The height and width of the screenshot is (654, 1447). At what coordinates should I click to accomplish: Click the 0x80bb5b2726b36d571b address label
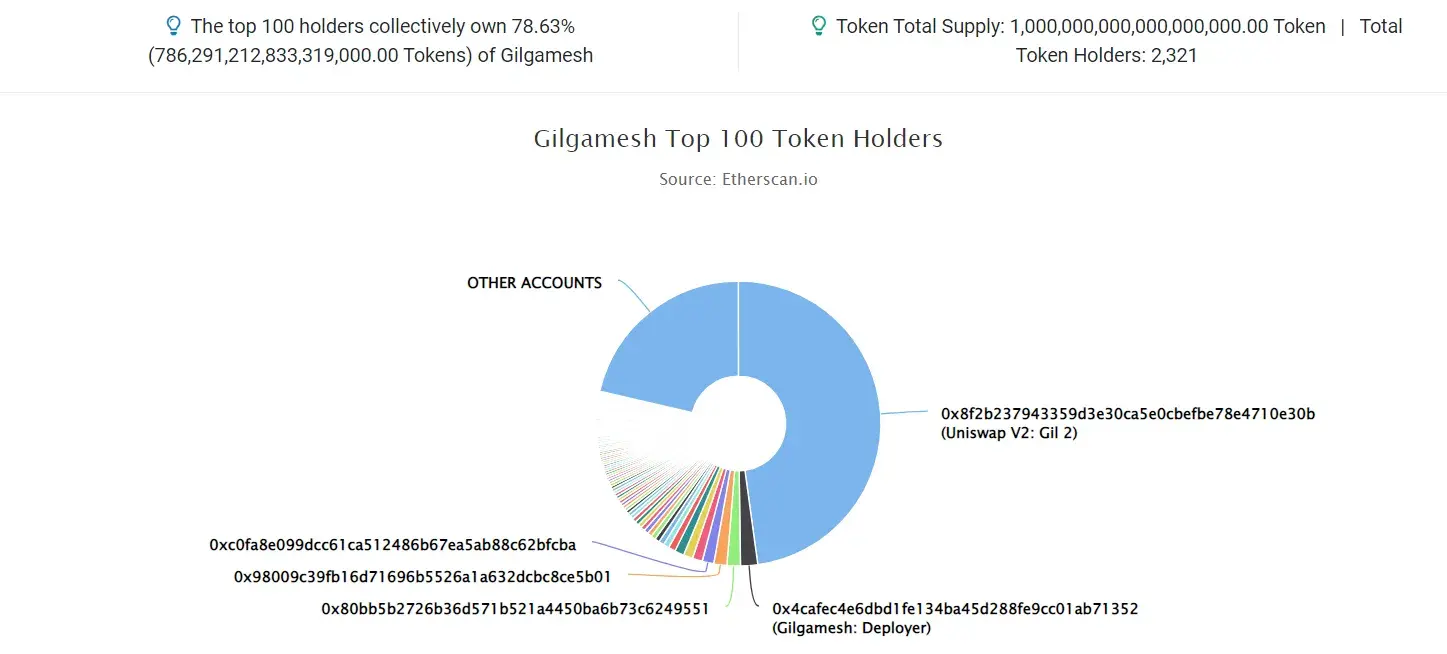coord(515,608)
